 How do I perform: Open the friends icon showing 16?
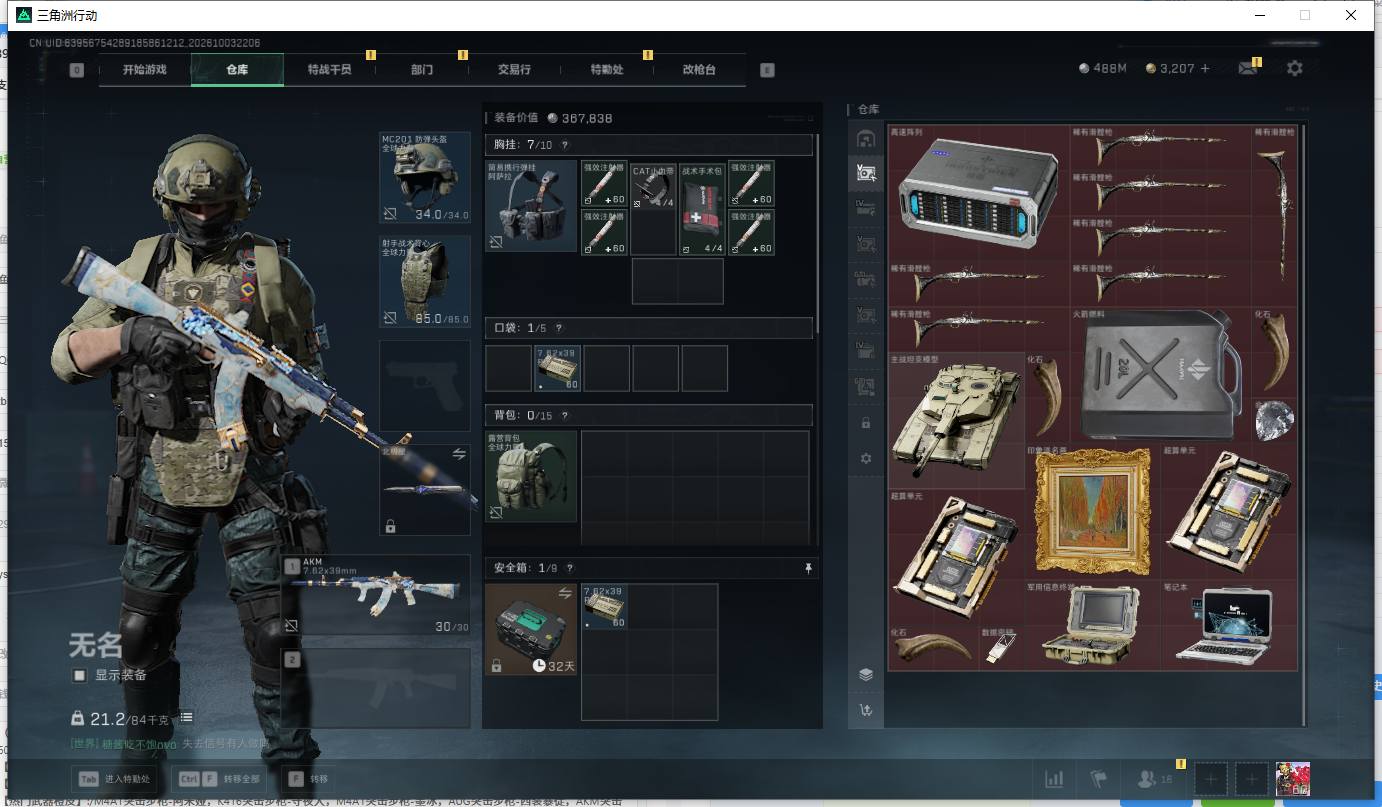(1155, 779)
